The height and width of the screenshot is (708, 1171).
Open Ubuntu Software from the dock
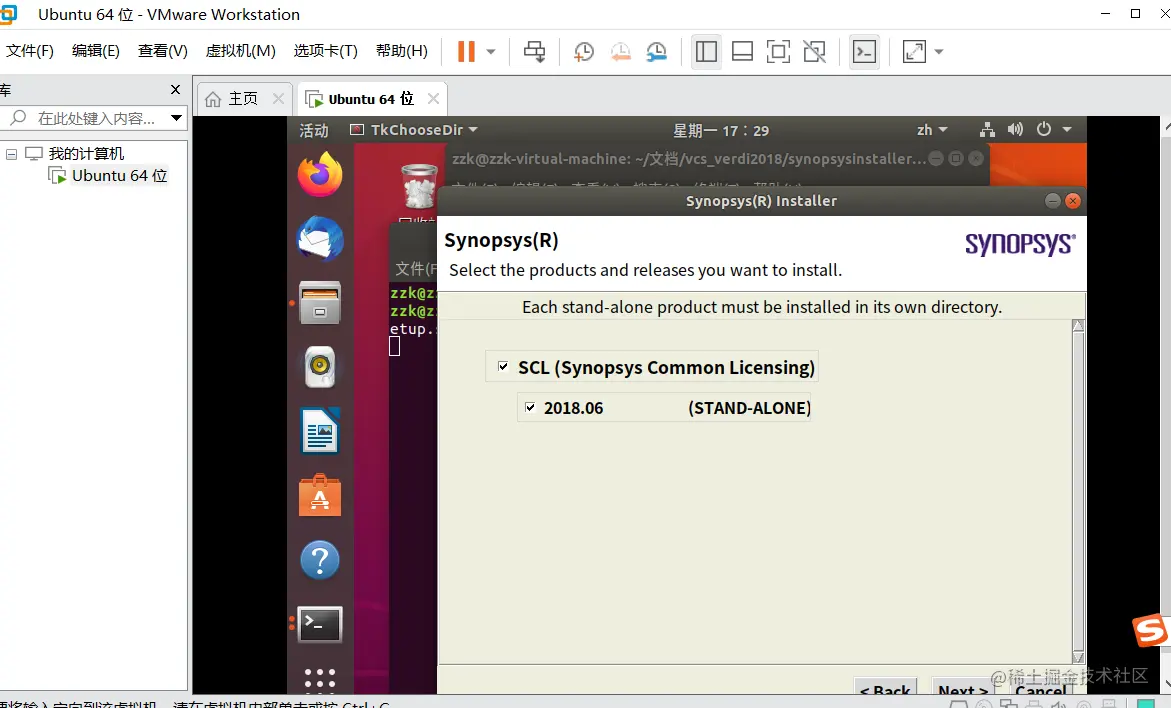point(320,495)
